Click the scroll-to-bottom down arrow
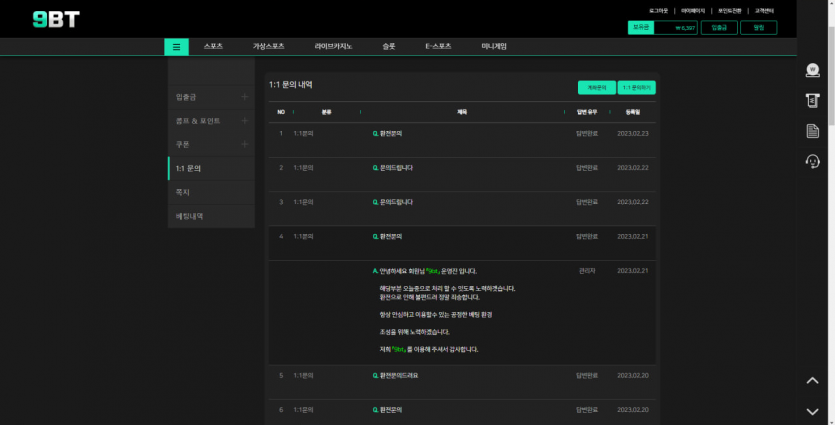835x425 pixels. pos(812,411)
